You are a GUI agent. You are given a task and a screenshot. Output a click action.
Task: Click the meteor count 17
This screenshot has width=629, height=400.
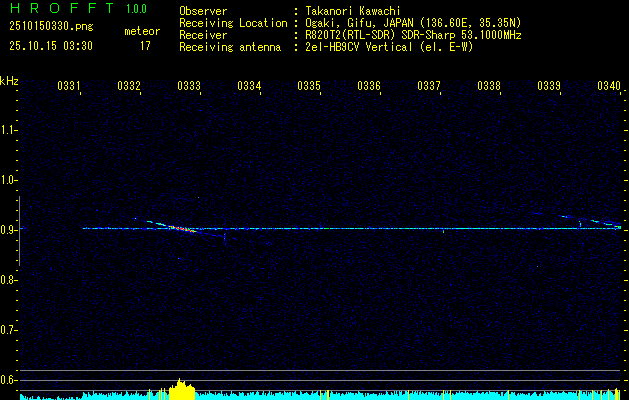[x=145, y=46]
